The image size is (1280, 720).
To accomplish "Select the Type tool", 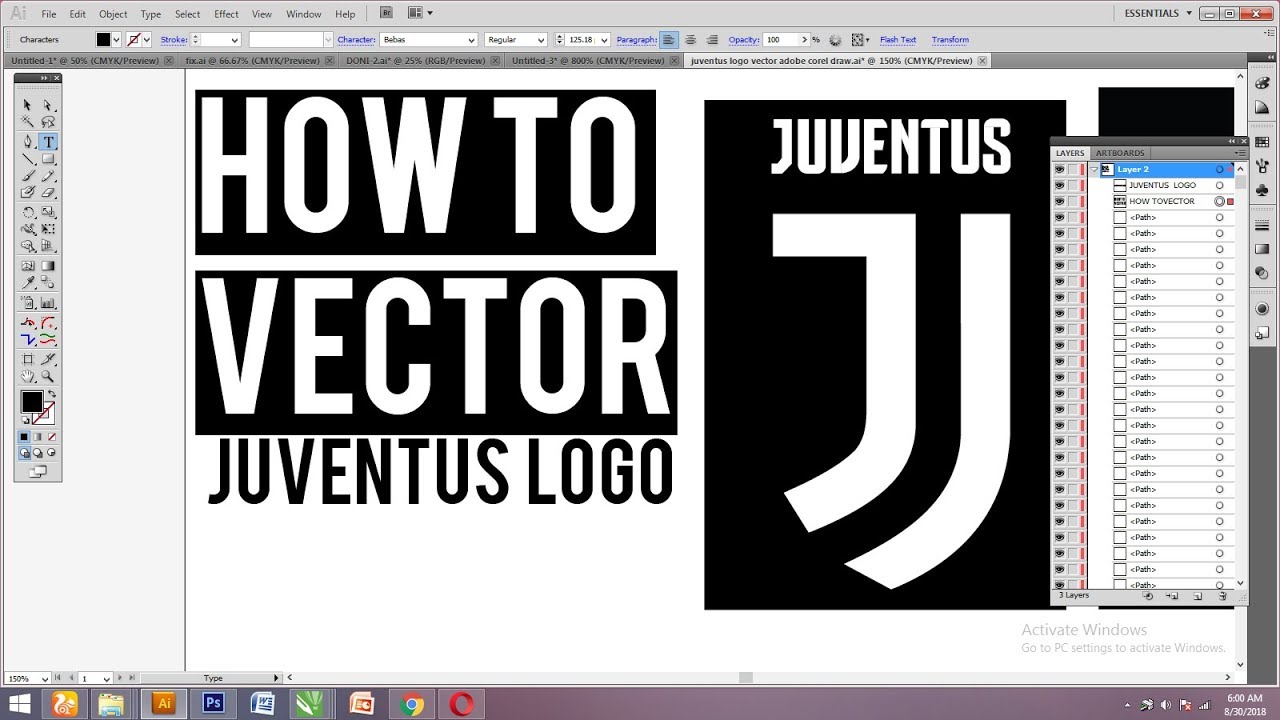I will coord(46,141).
